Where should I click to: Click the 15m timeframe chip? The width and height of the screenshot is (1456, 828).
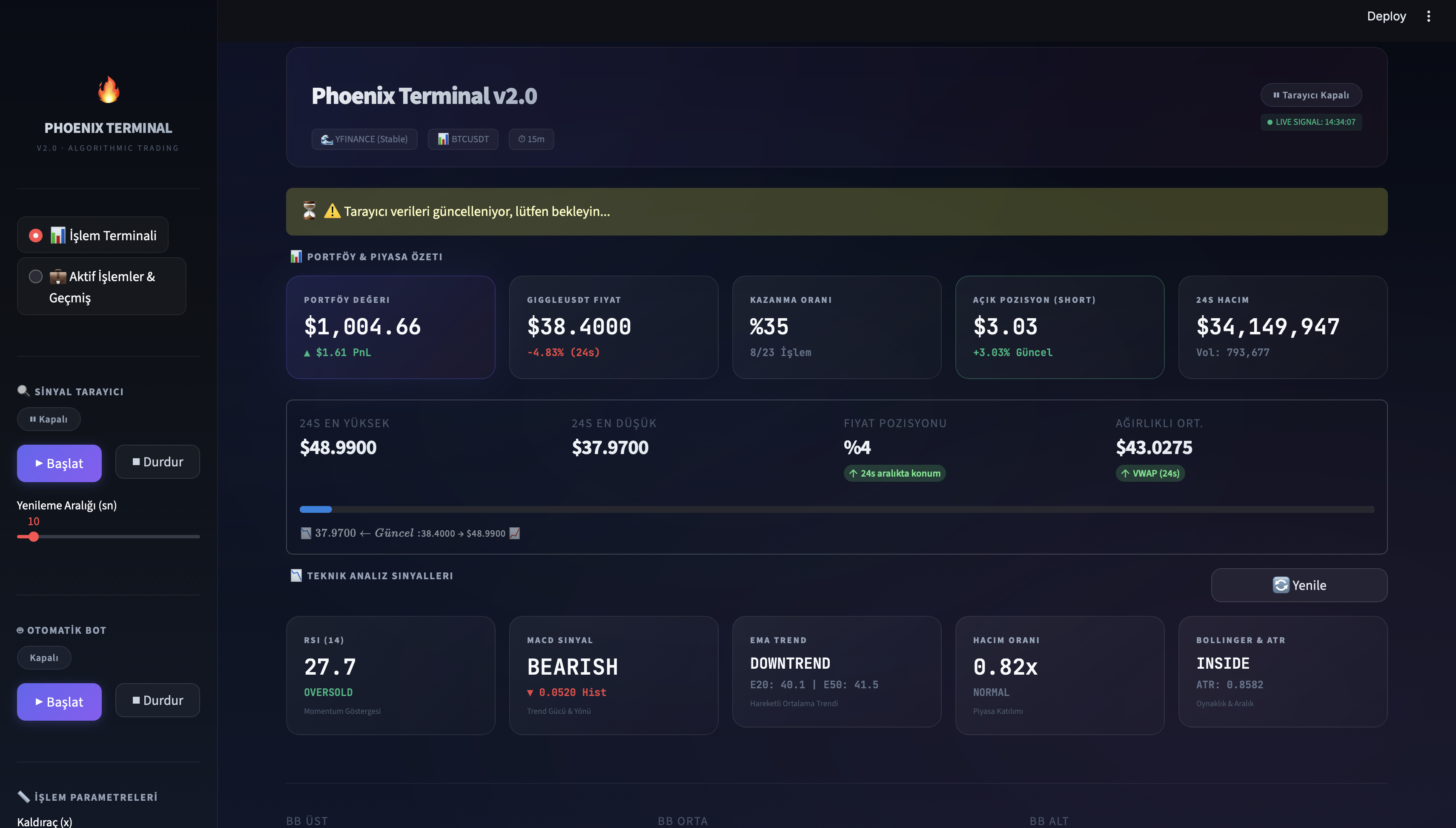531,139
